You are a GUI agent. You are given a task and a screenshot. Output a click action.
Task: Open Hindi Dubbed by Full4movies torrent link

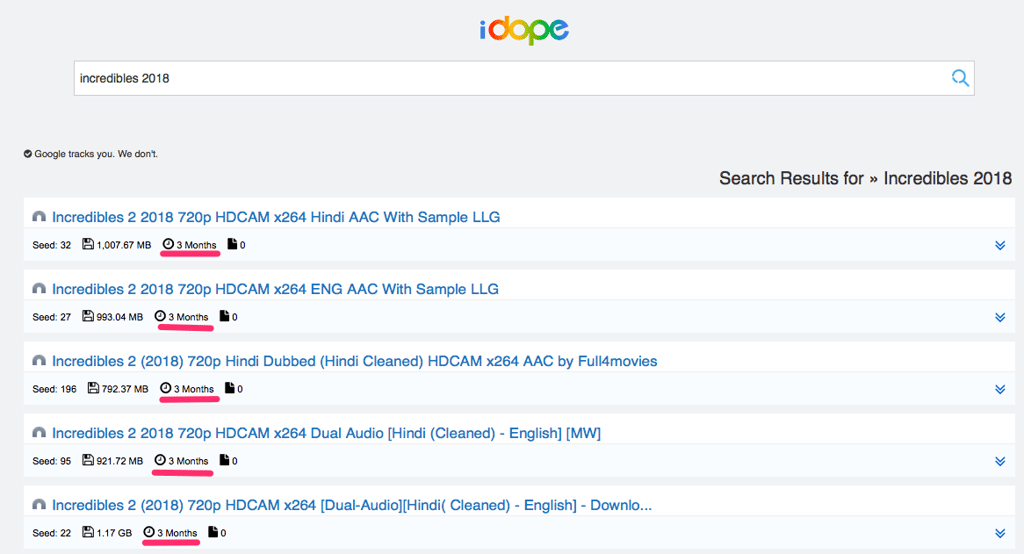pyautogui.click(x=355, y=361)
